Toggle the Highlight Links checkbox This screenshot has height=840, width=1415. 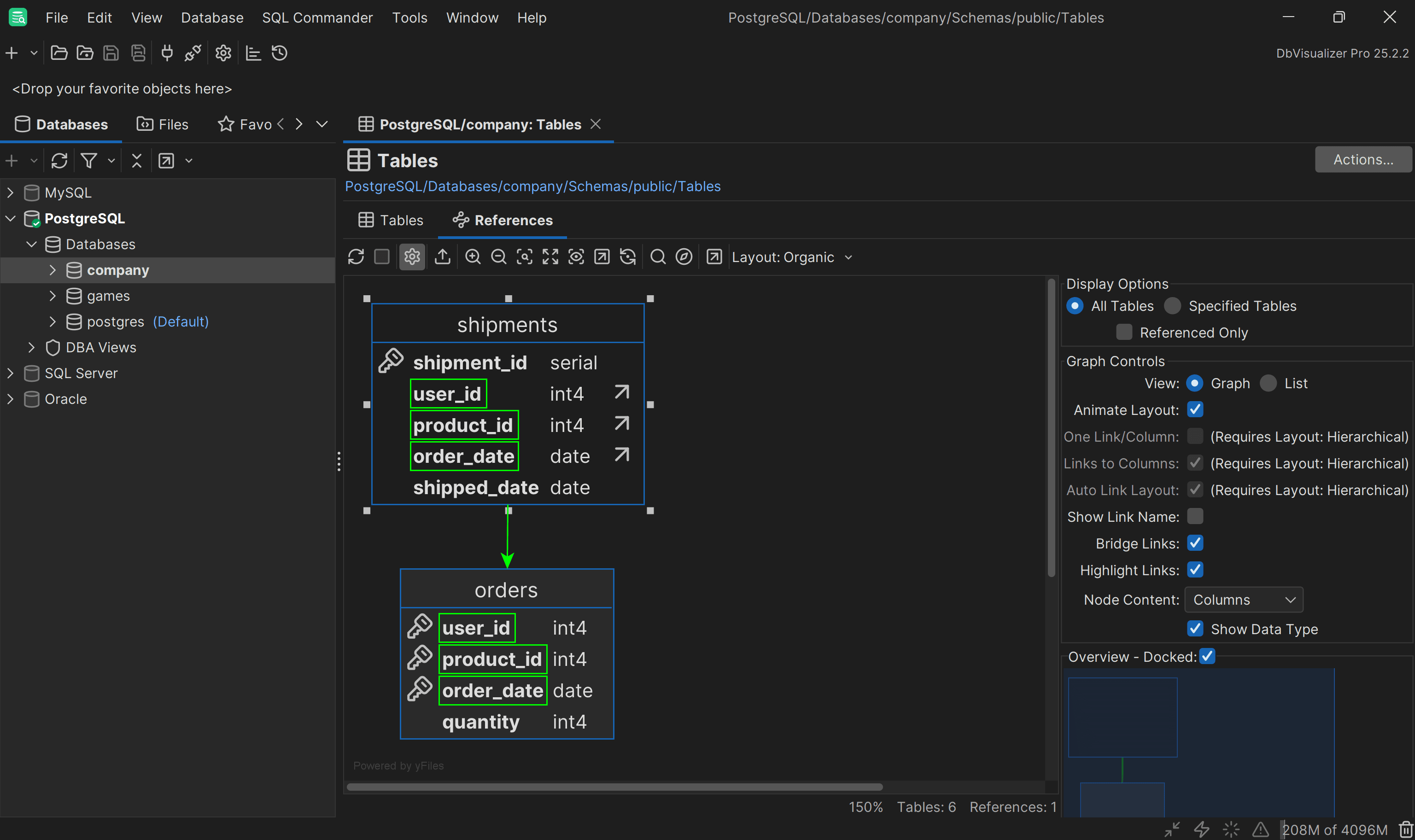click(1195, 569)
